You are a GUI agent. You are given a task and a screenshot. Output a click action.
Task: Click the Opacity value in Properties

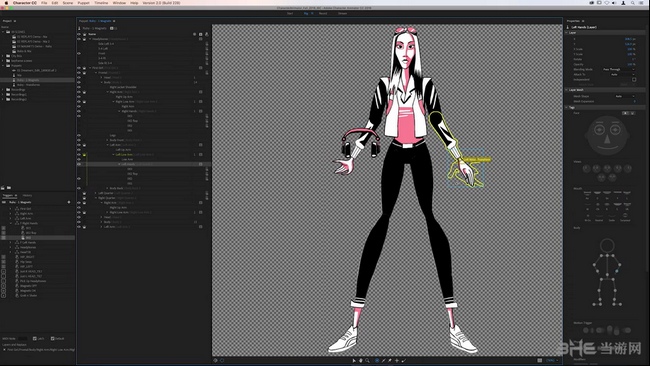630,64
